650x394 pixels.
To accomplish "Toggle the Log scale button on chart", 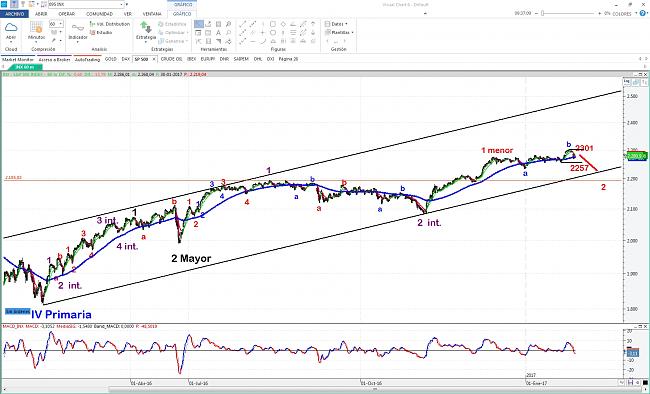I will pos(627,82).
